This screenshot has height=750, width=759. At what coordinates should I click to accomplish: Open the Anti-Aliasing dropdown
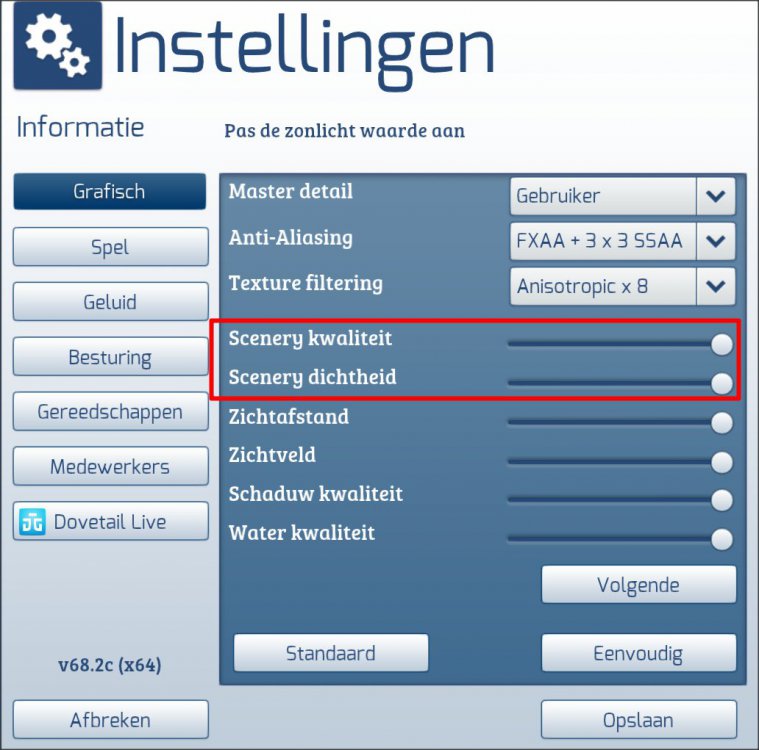click(622, 241)
